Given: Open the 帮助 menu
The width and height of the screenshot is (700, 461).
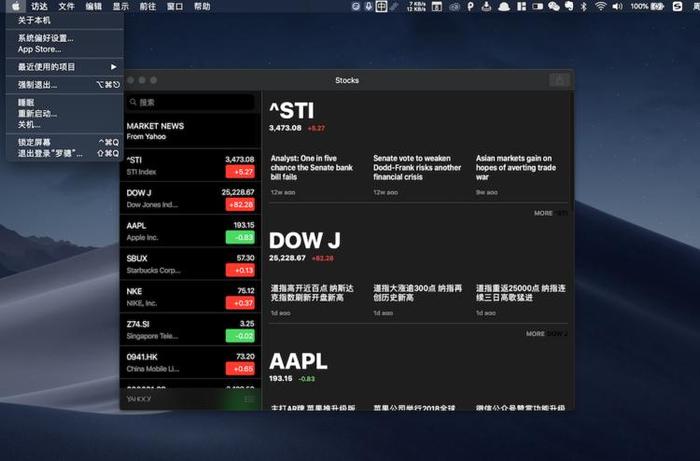Looking at the screenshot, I should (202, 6).
